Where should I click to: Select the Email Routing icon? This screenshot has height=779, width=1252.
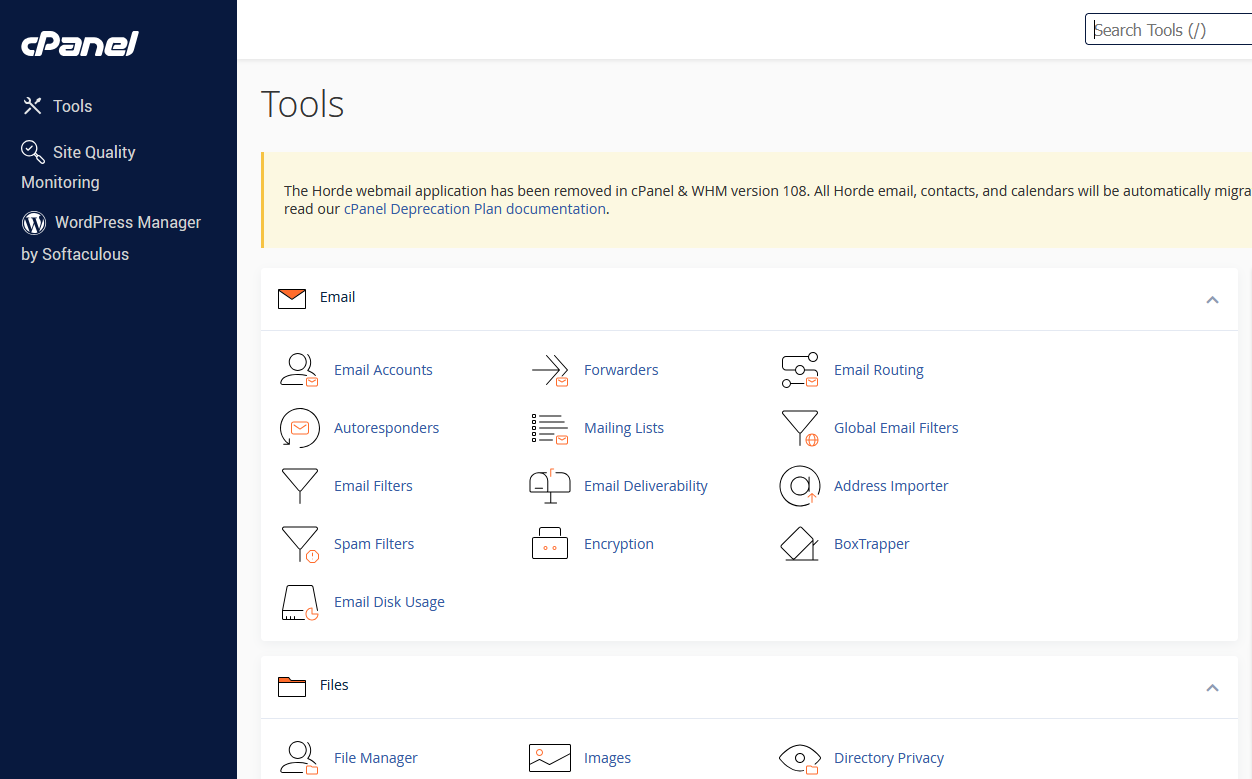pos(799,370)
